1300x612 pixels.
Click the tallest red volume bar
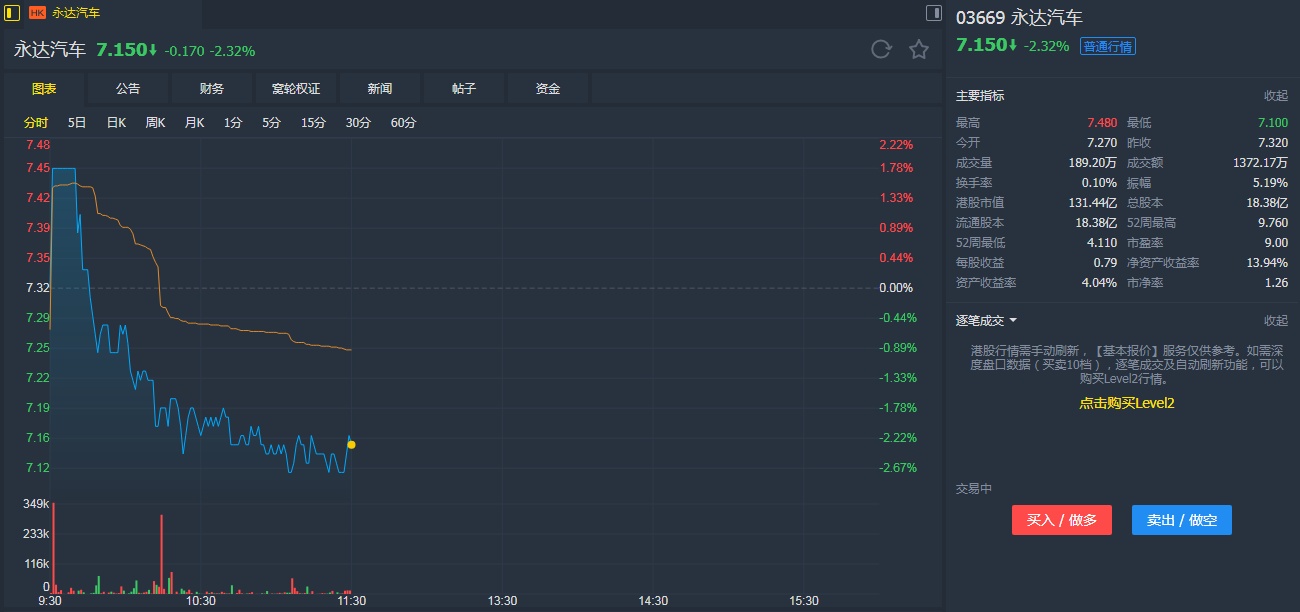53,545
